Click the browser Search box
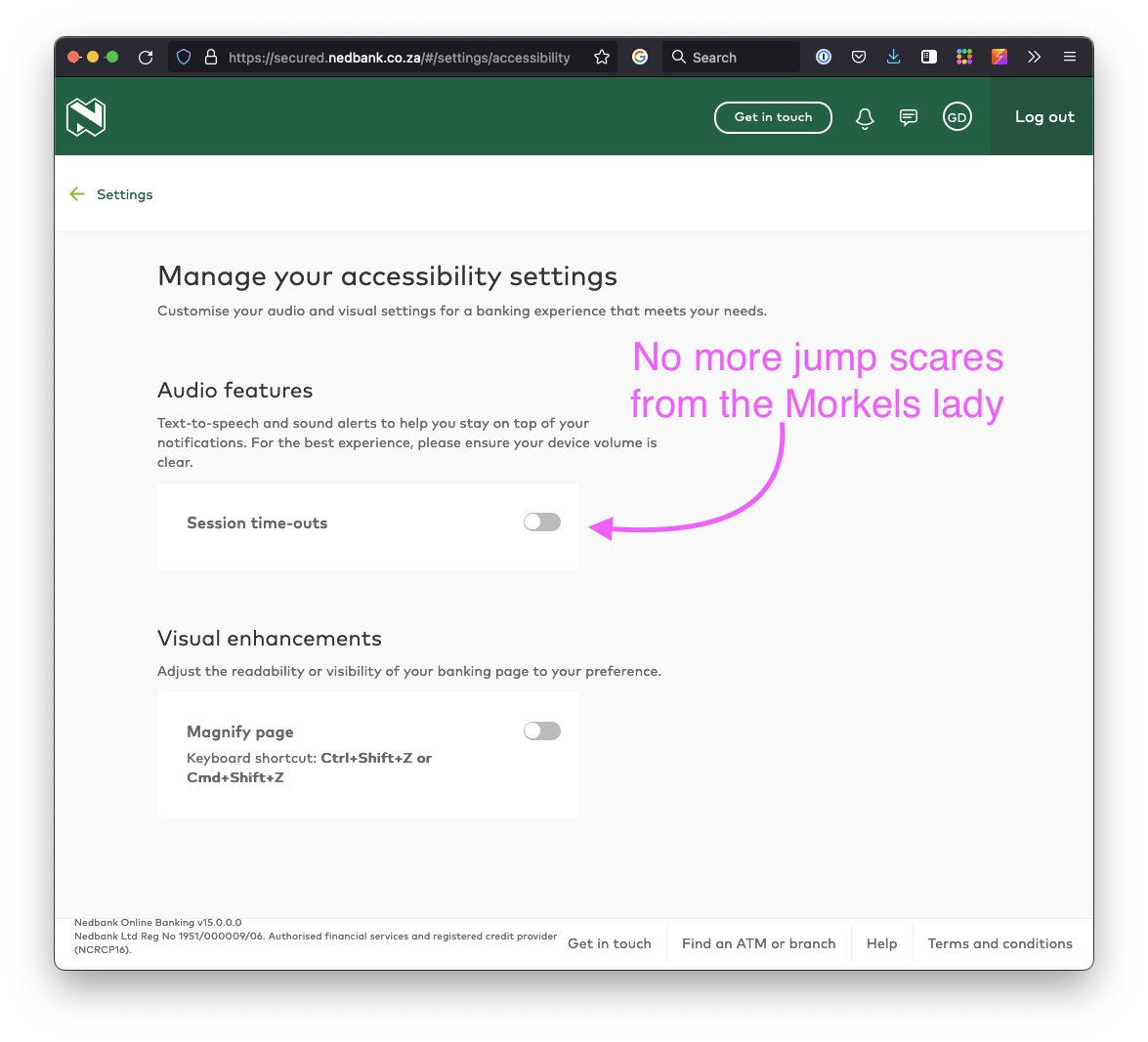This screenshot has width=1148, height=1042. point(731,57)
